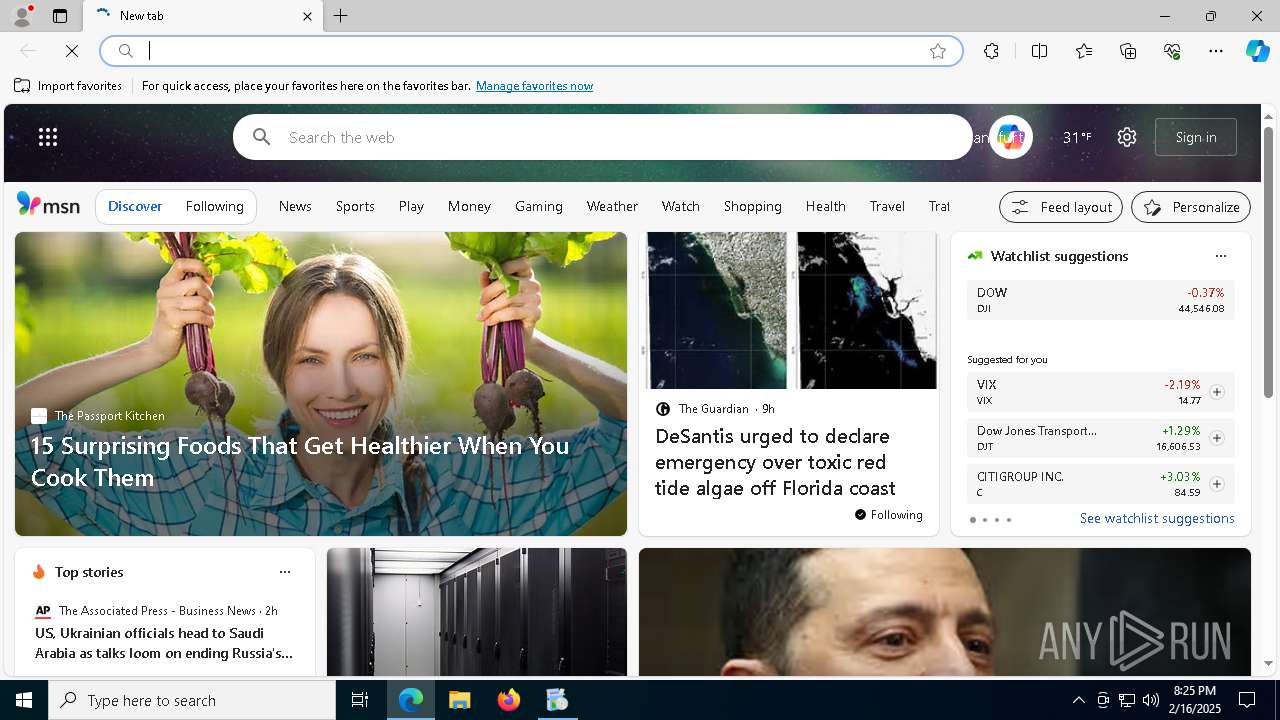This screenshot has width=1280, height=720.
Task: Open volume control in tray
Action: coord(1151,700)
